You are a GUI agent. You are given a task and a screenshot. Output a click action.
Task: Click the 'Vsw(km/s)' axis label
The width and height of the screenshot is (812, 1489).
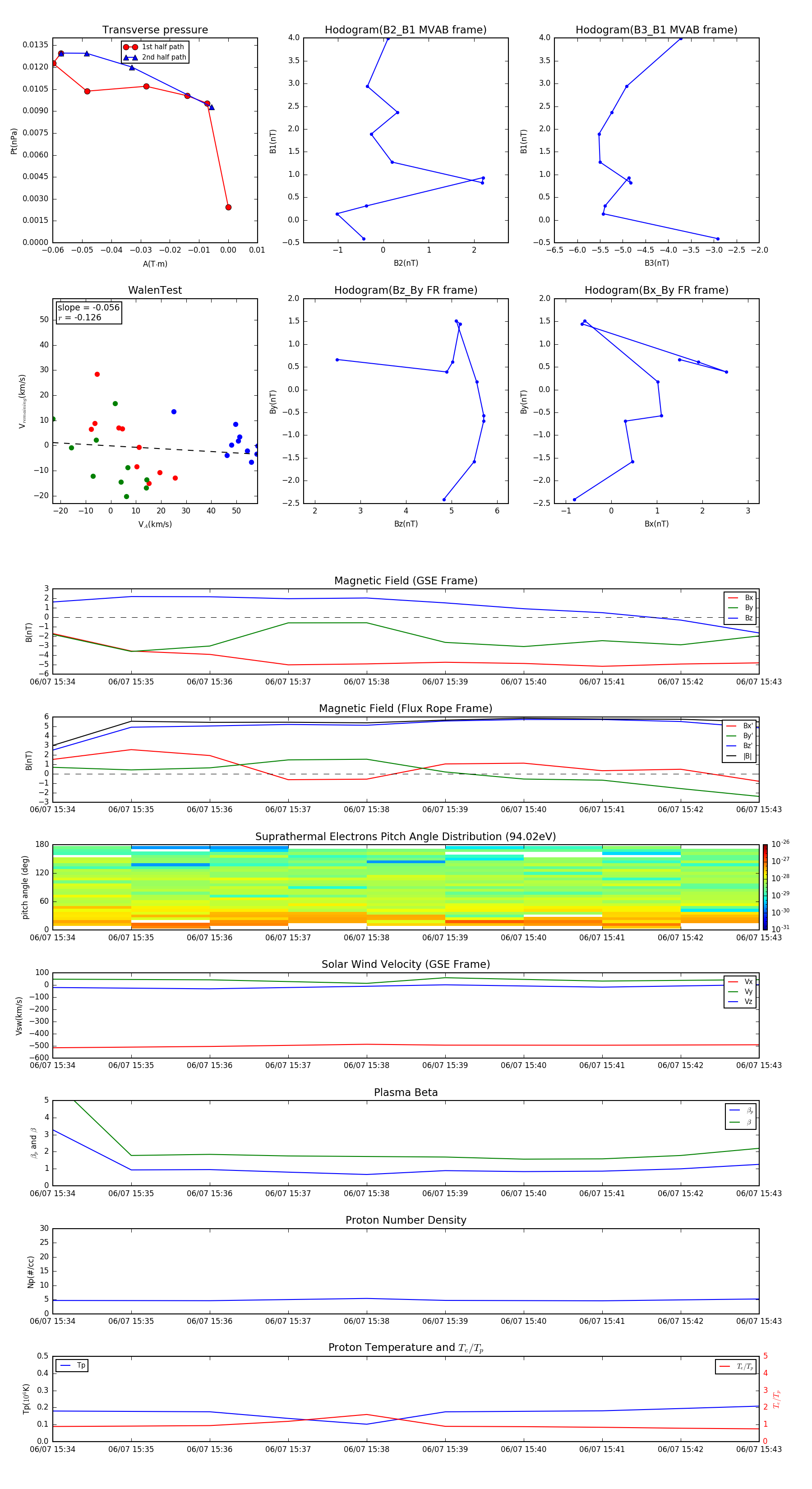pyautogui.click(x=18, y=1015)
